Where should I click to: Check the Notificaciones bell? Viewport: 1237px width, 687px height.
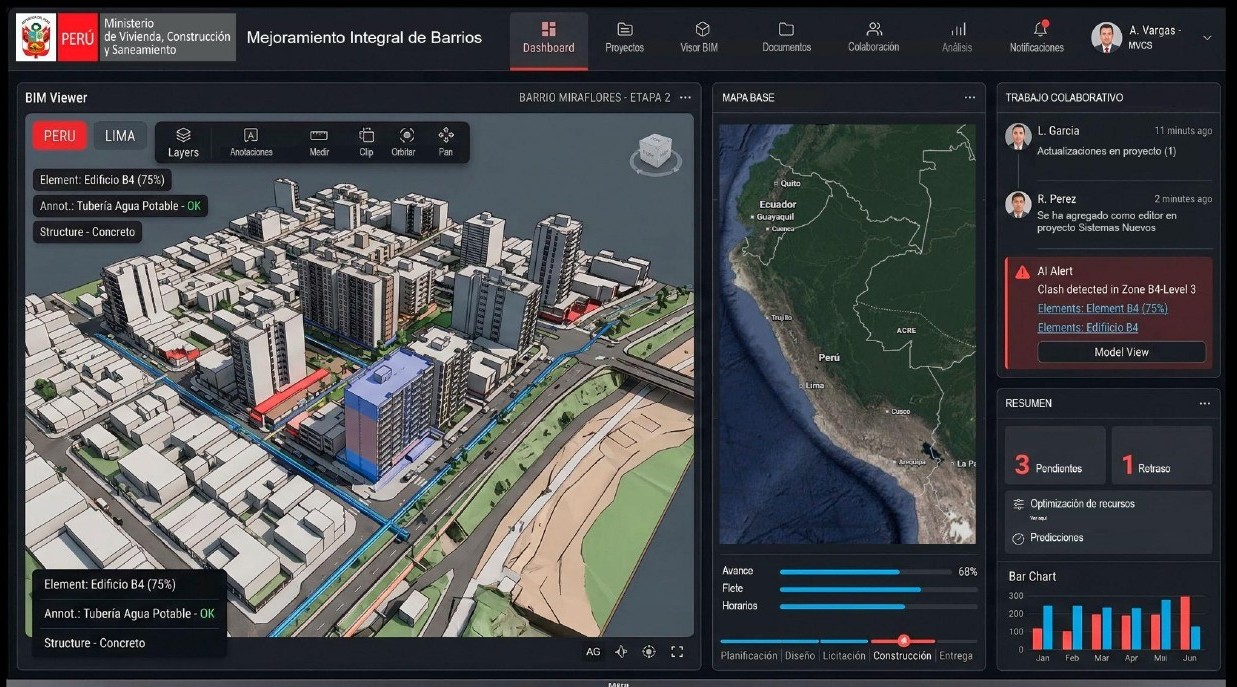(x=1037, y=38)
